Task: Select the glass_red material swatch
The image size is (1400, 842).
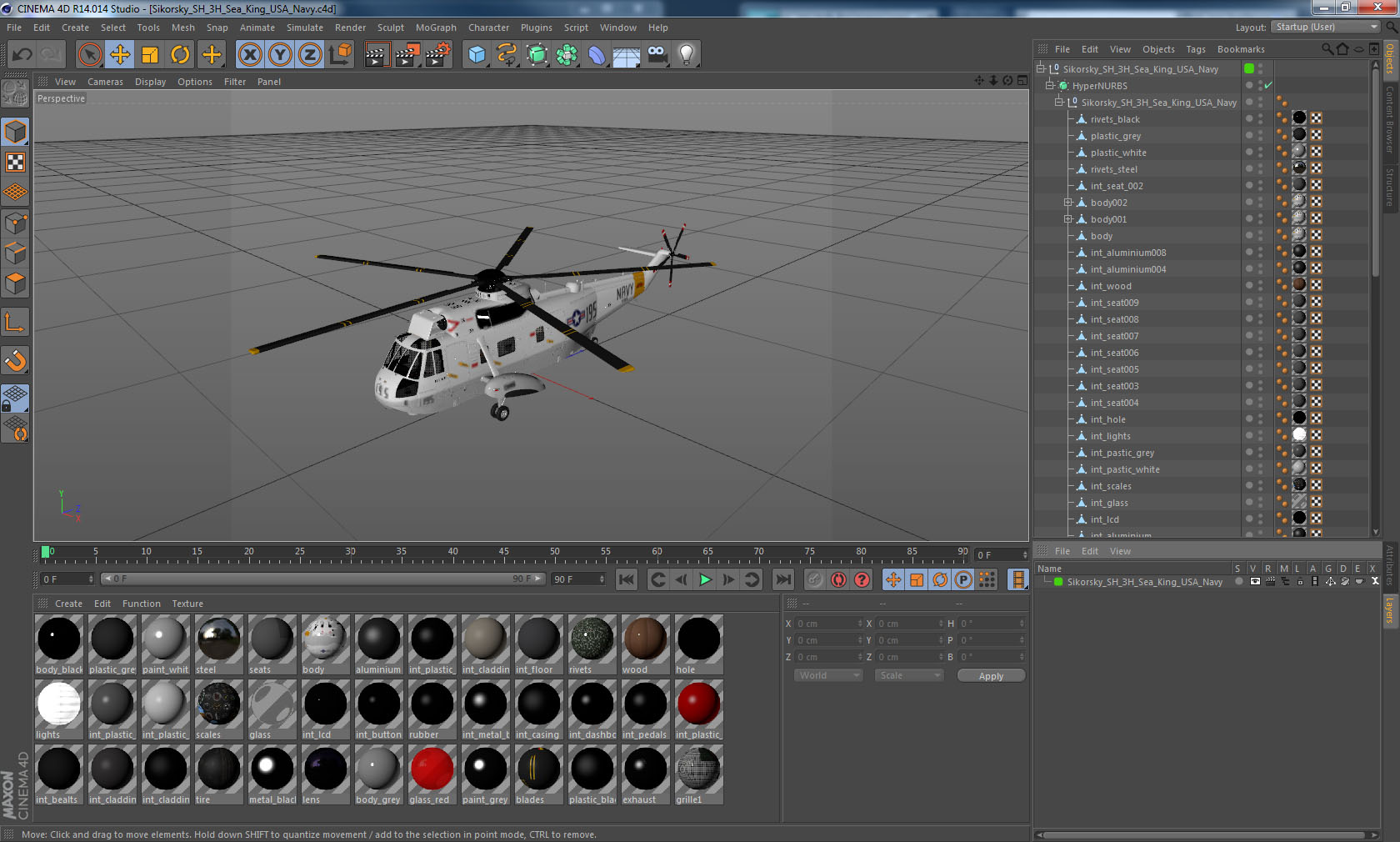Action: coord(432,774)
